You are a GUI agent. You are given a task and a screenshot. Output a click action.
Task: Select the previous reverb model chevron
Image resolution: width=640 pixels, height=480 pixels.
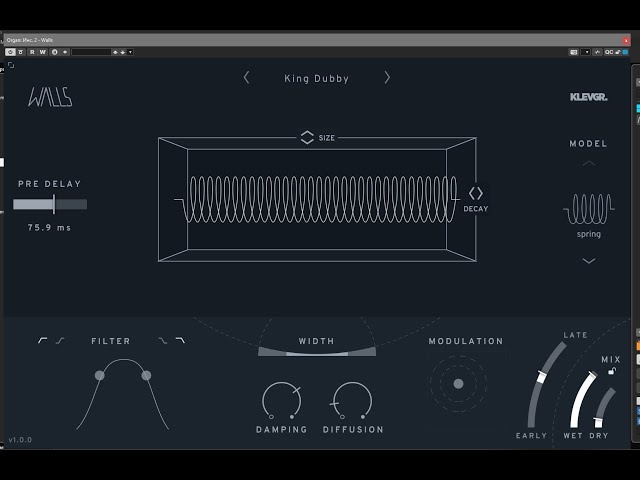588,163
